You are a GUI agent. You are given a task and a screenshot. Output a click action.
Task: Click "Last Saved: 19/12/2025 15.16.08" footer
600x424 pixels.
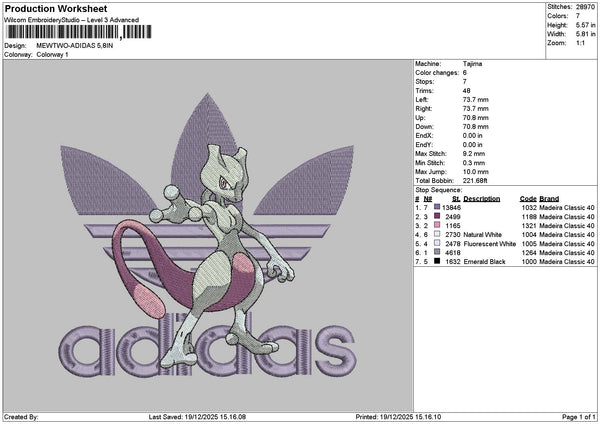pyautogui.click(x=197, y=417)
